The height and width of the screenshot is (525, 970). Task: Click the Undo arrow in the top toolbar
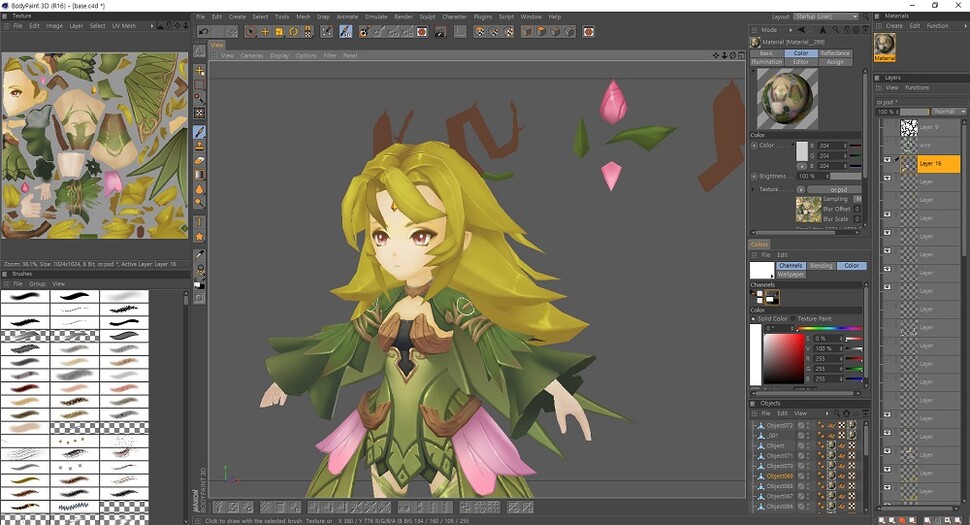pos(204,32)
